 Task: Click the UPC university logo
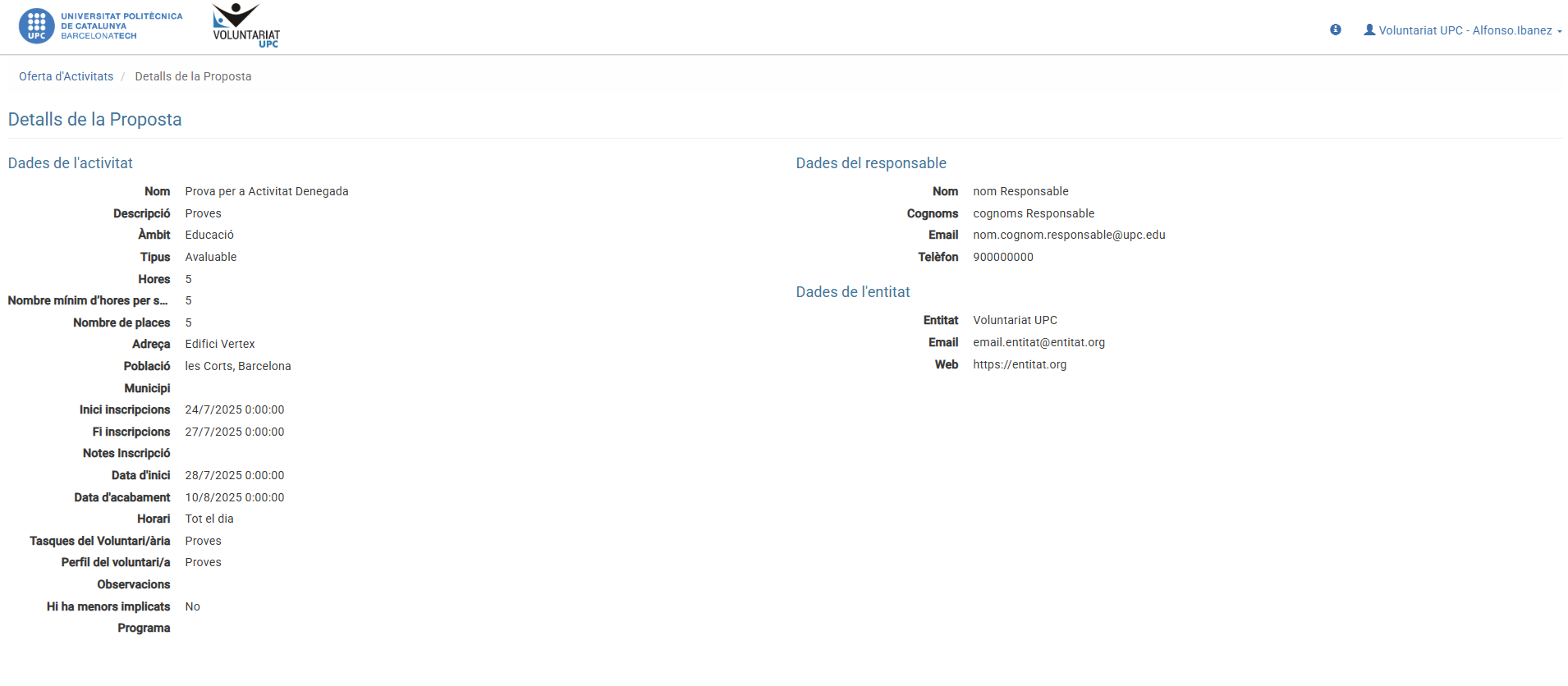(x=100, y=26)
